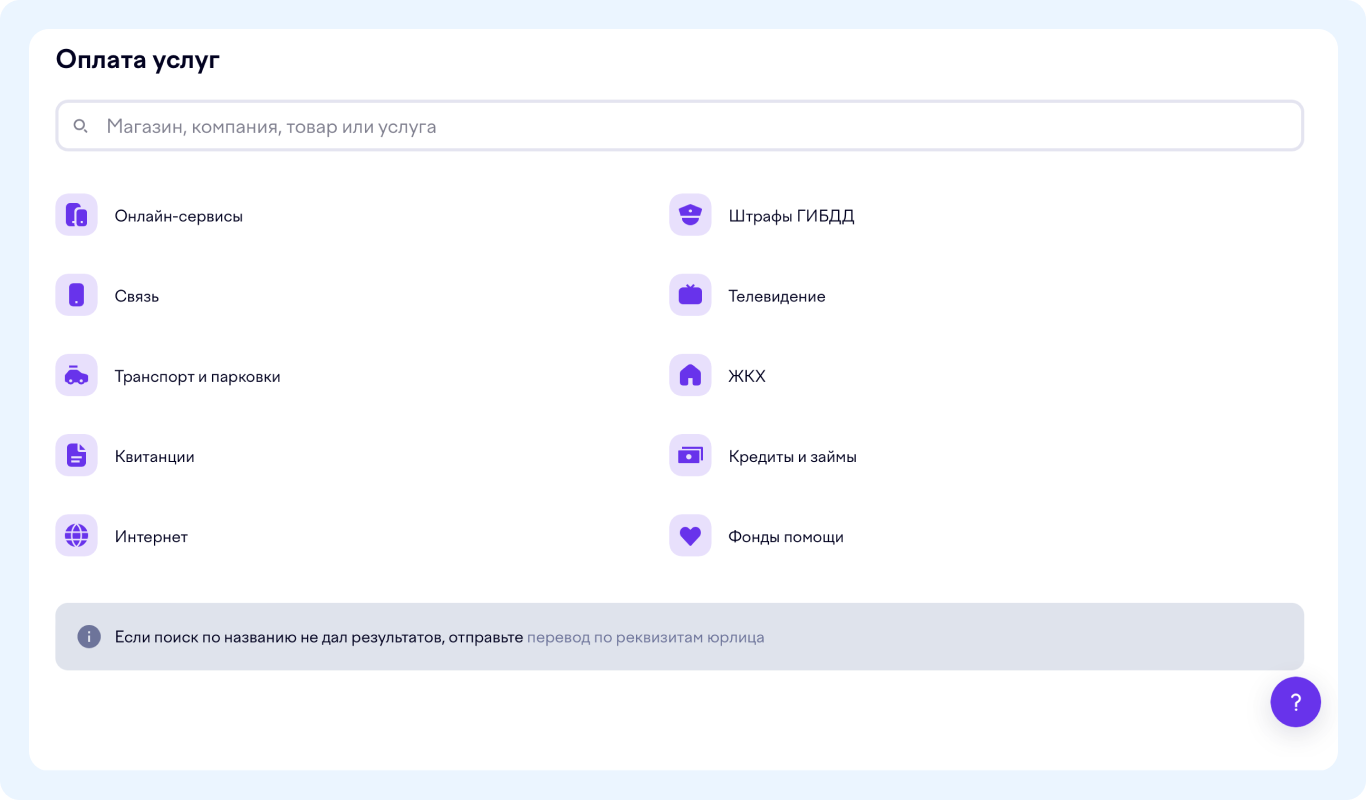1366x800 pixels.
Task: Open the Фонды помощи heart icon
Action: click(x=690, y=536)
